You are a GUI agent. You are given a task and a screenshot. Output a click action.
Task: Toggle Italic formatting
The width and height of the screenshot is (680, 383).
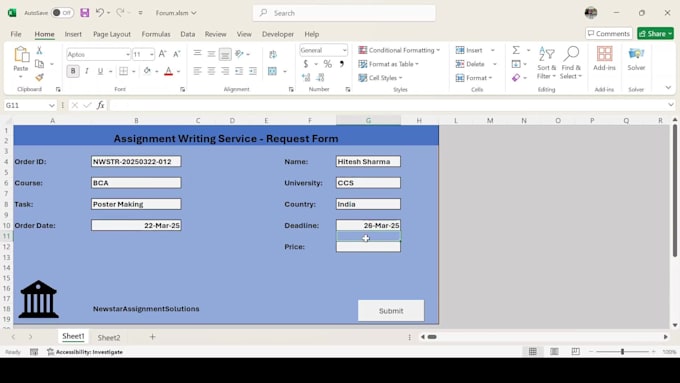87,71
